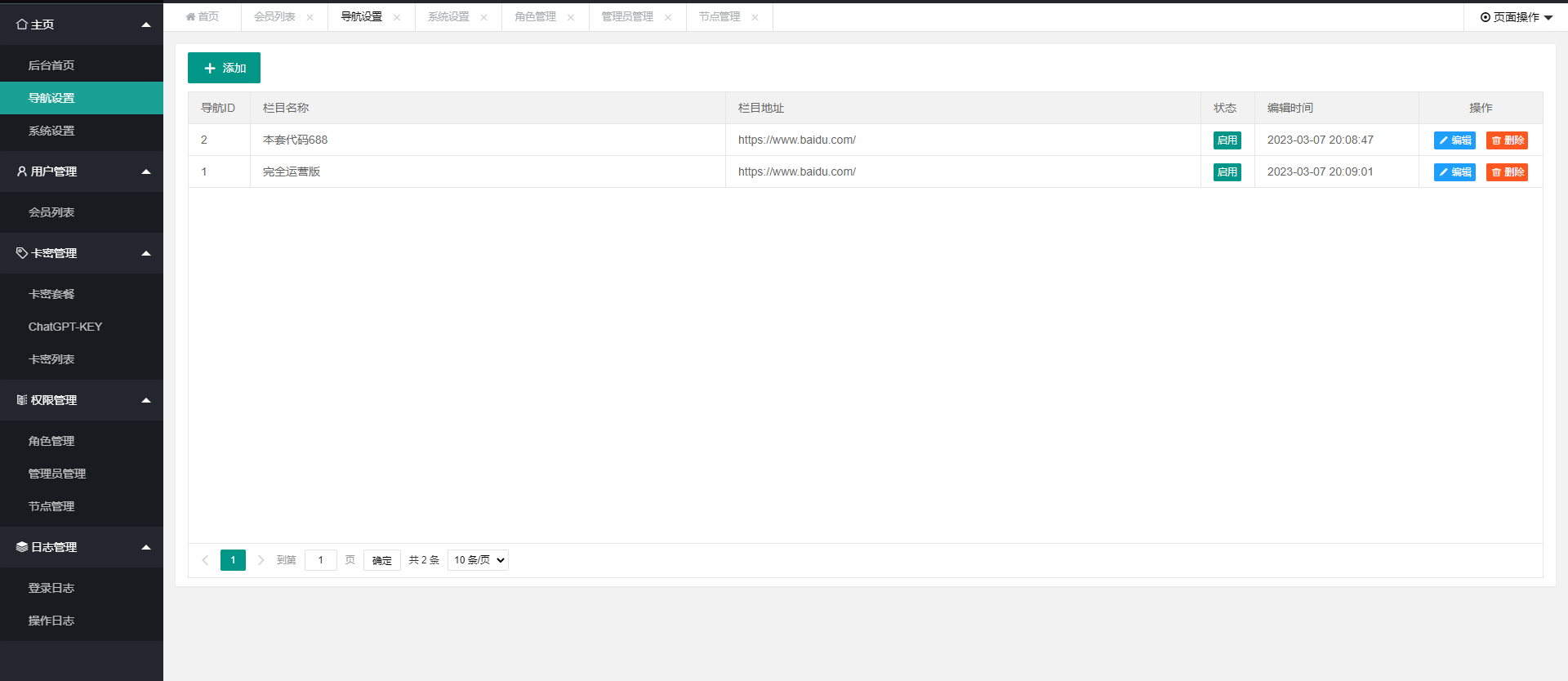Click the baidu URL in row 1
This screenshot has height=681, width=1568.
(x=797, y=171)
